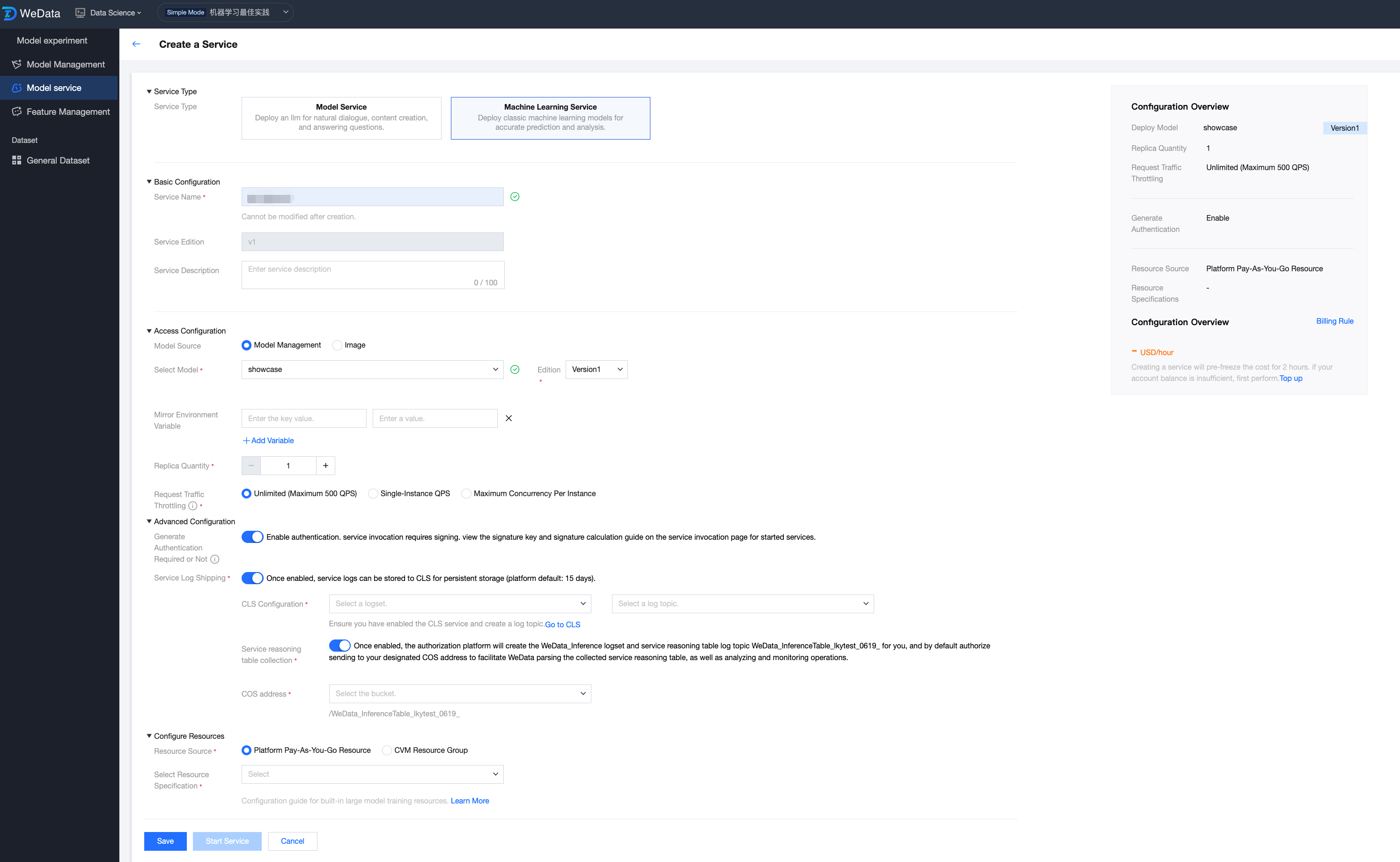
Task: Select the Single-Instance QPS radio option
Action: click(x=373, y=494)
